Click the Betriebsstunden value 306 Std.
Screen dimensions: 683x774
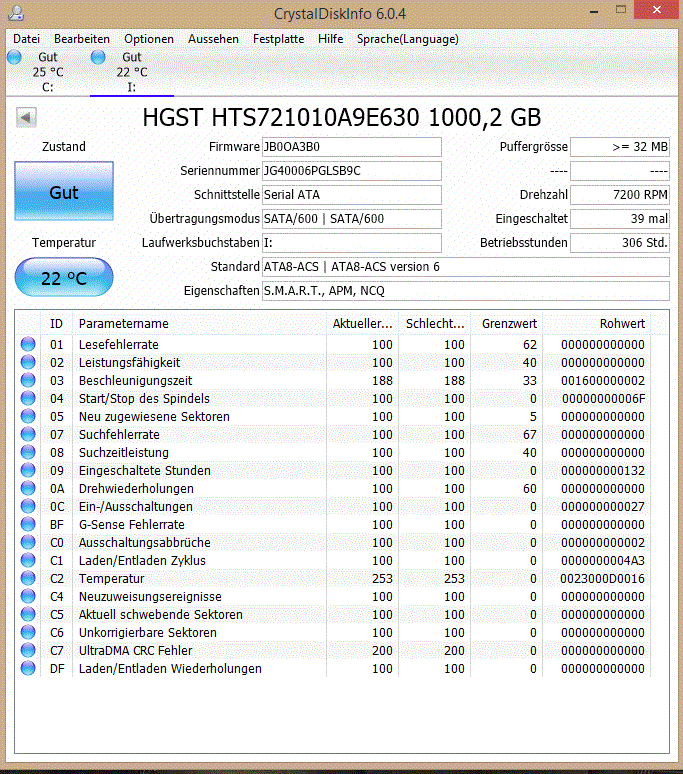click(620, 243)
